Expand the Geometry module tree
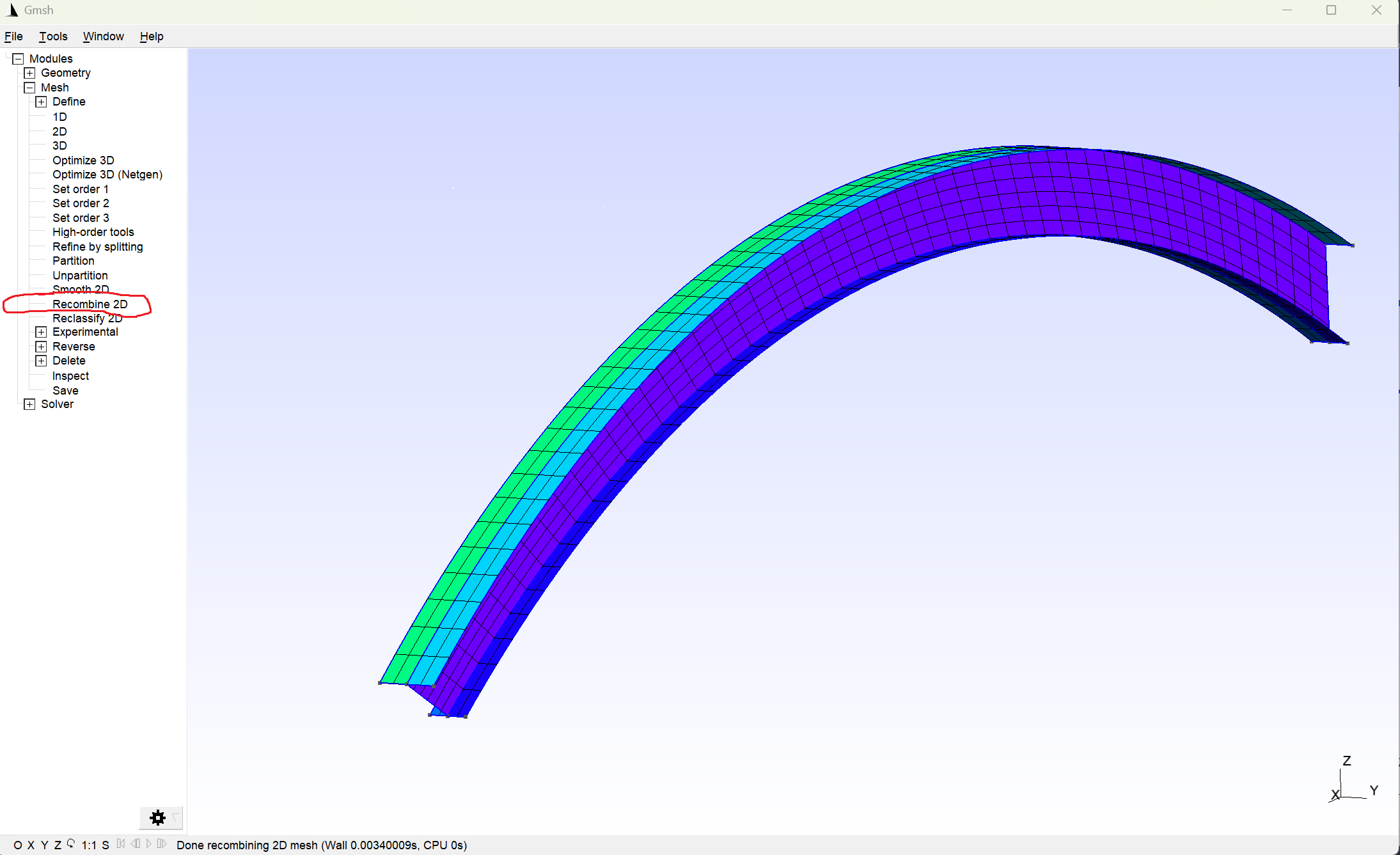 pos(29,73)
